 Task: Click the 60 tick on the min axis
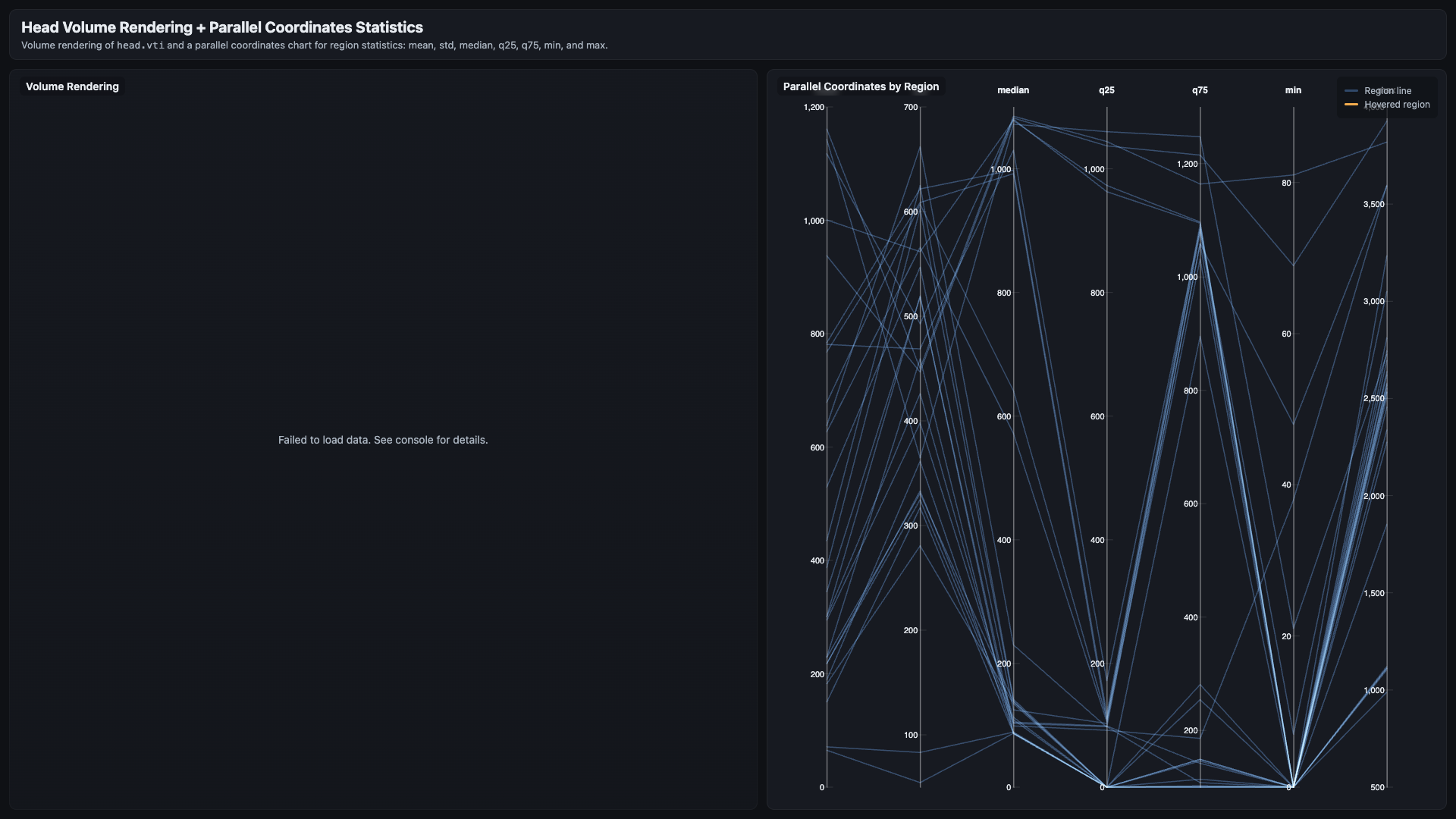[x=1286, y=334]
